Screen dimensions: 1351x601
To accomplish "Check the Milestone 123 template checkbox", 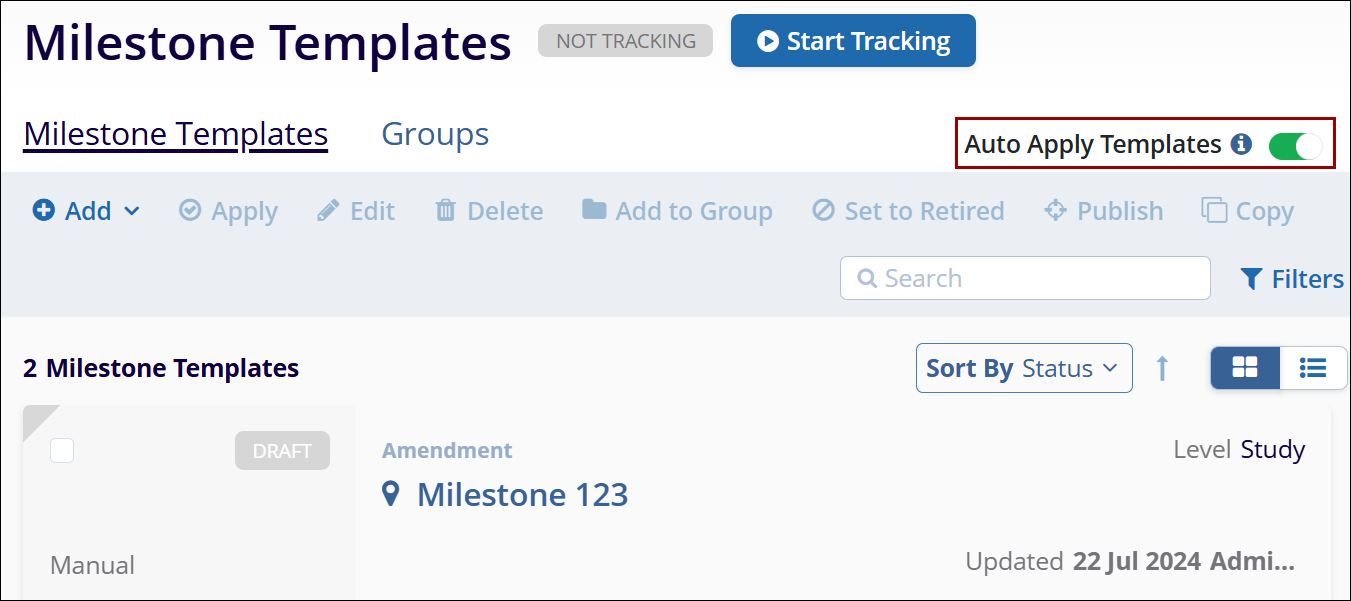I will tap(62, 451).
